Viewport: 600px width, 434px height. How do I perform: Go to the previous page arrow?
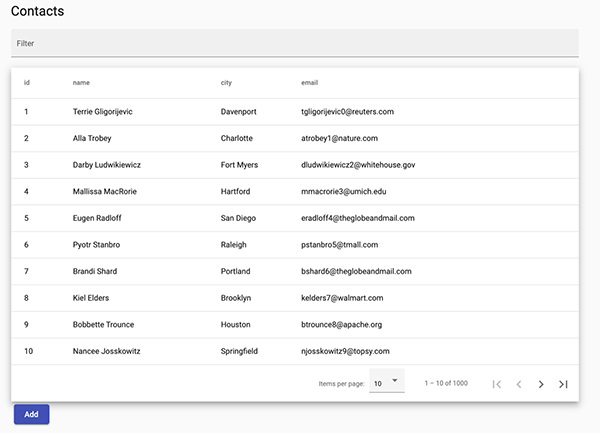518,384
